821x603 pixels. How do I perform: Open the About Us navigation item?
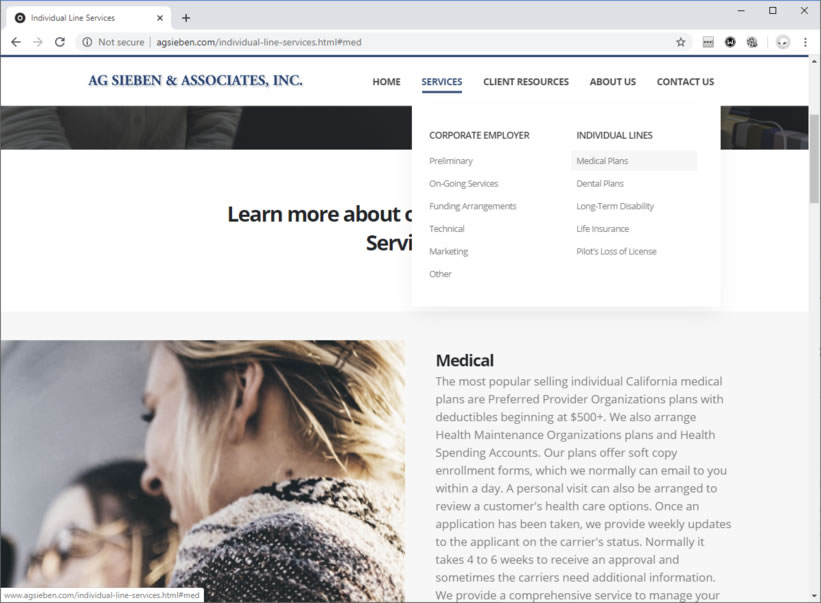pos(612,82)
